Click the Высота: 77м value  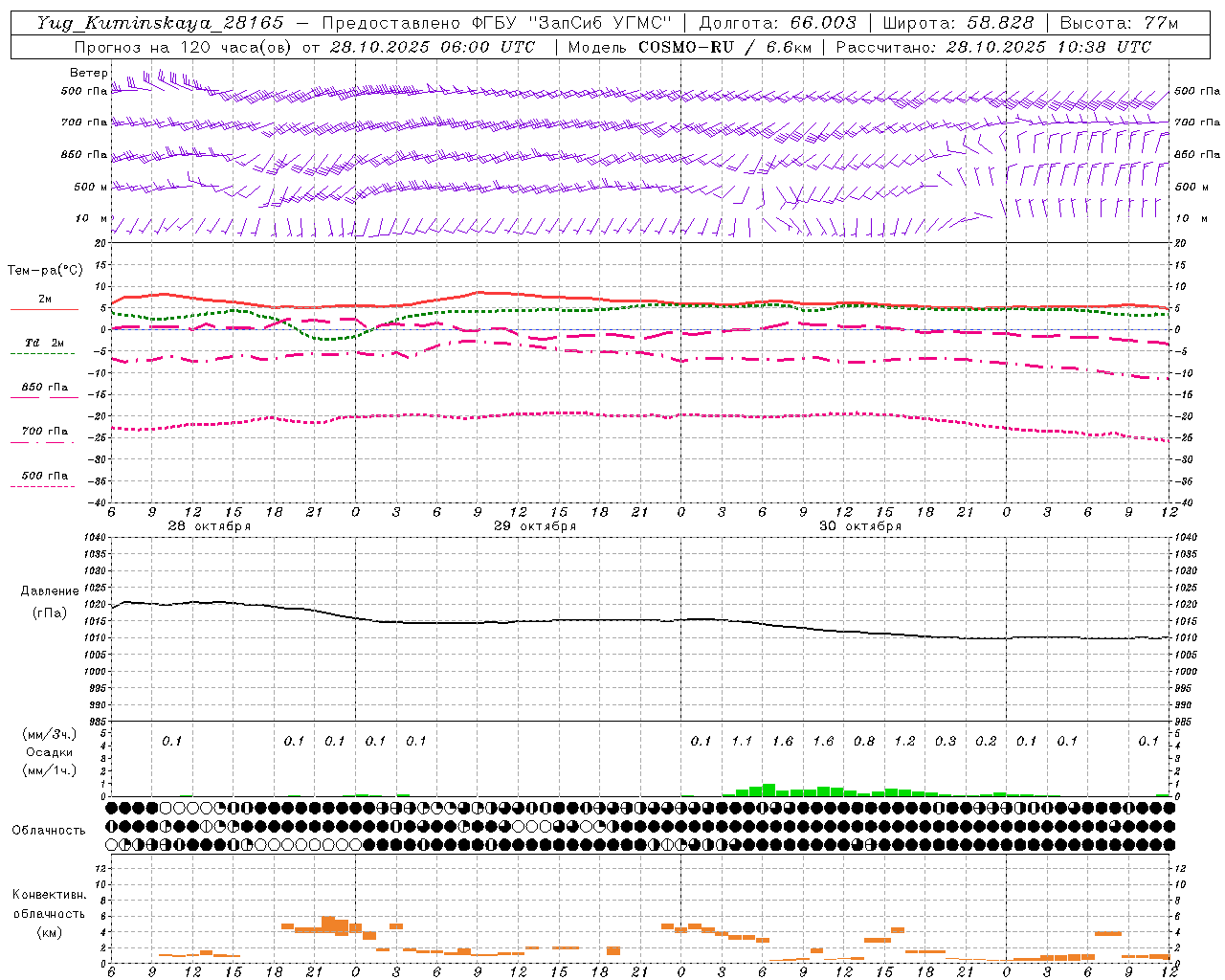[x=1119, y=23]
